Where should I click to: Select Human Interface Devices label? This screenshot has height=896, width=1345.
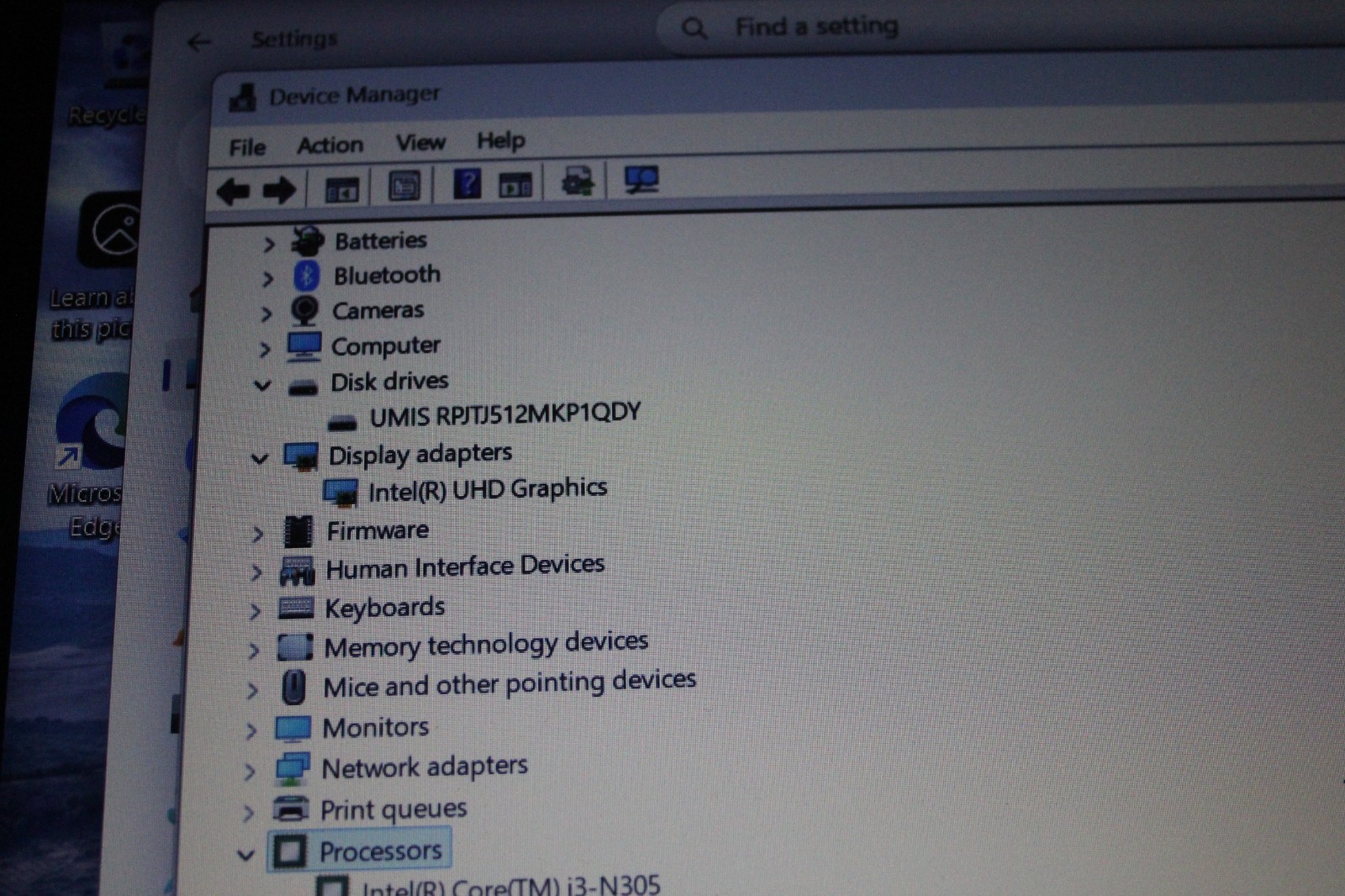point(465,567)
